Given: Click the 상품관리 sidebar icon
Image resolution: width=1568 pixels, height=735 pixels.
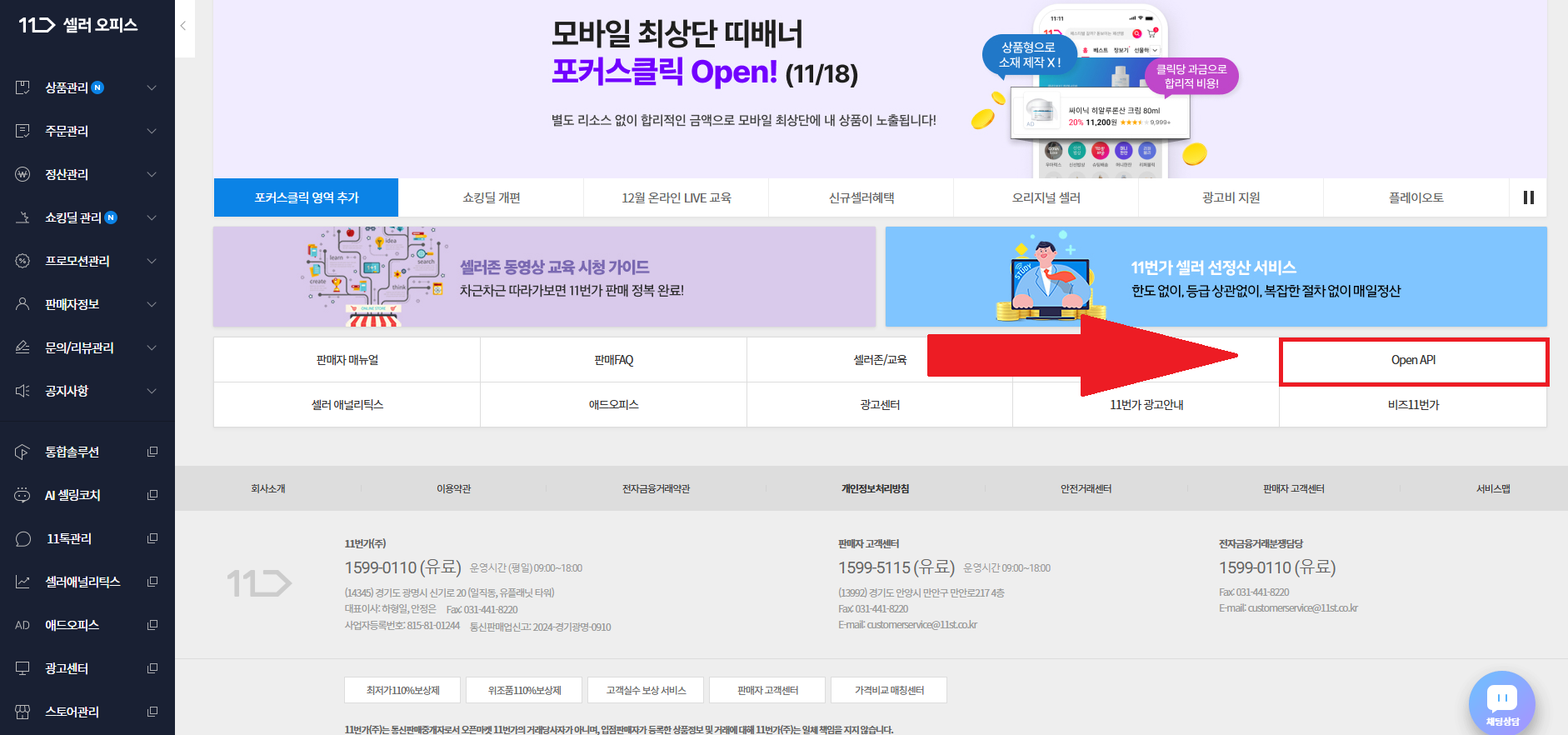Looking at the screenshot, I should pos(22,87).
